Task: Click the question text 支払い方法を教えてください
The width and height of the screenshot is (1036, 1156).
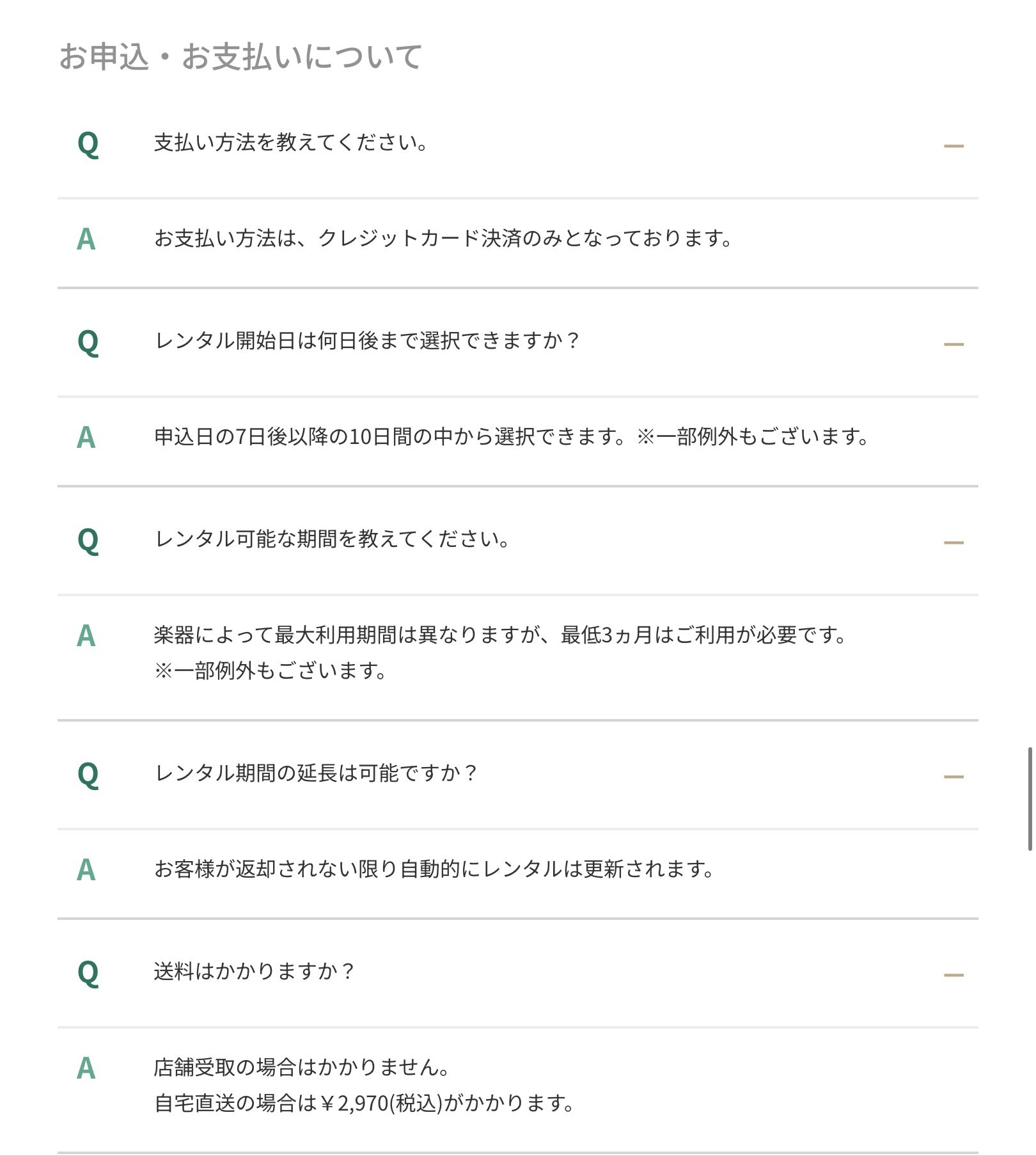Action: pyautogui.click(x=291, y=143)
